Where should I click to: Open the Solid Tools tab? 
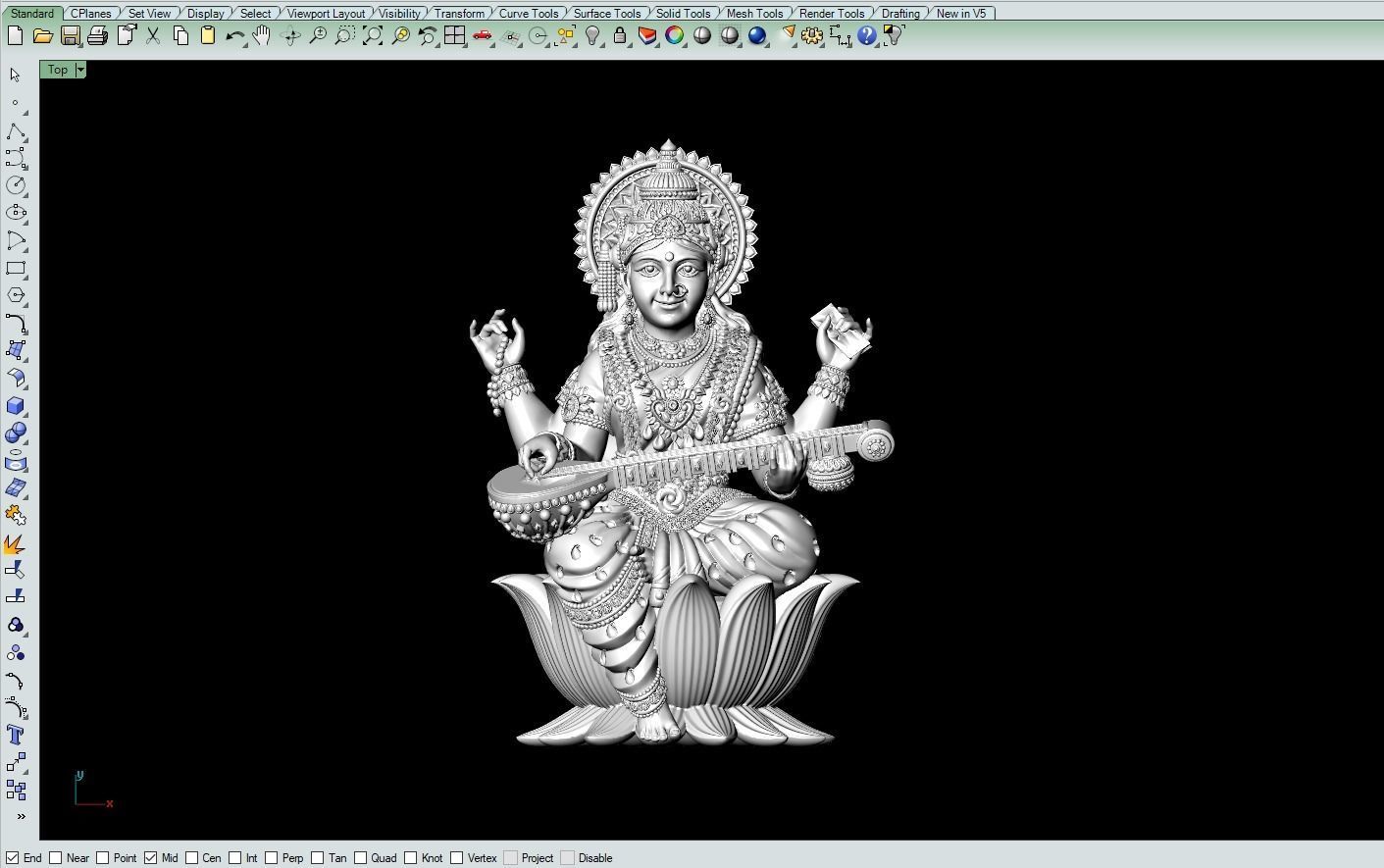click(683, 14)
